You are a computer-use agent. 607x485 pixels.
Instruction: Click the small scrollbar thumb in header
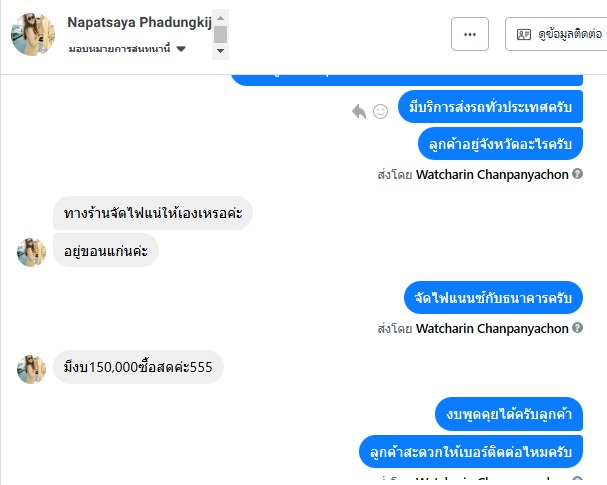[x=220, y=35]
